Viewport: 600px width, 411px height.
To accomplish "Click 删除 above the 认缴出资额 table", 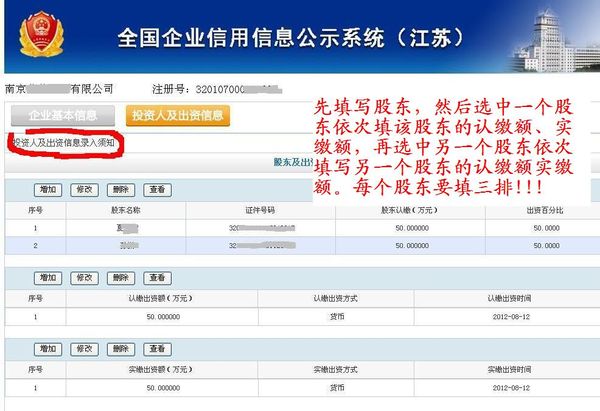I will coord(120,277).
